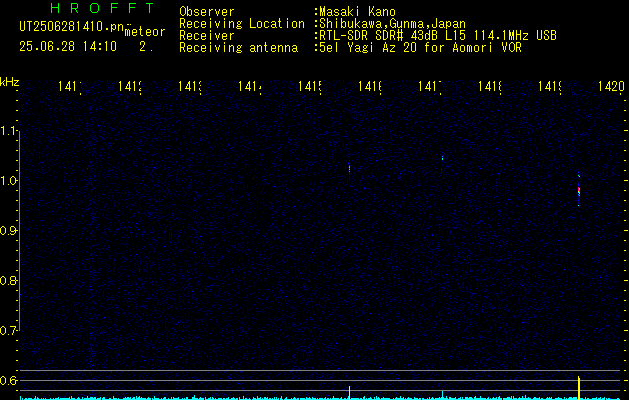Viewport: 629px width, 400px height.
Task: Click the 0.7 kHz frequency label
Action: 8,331
